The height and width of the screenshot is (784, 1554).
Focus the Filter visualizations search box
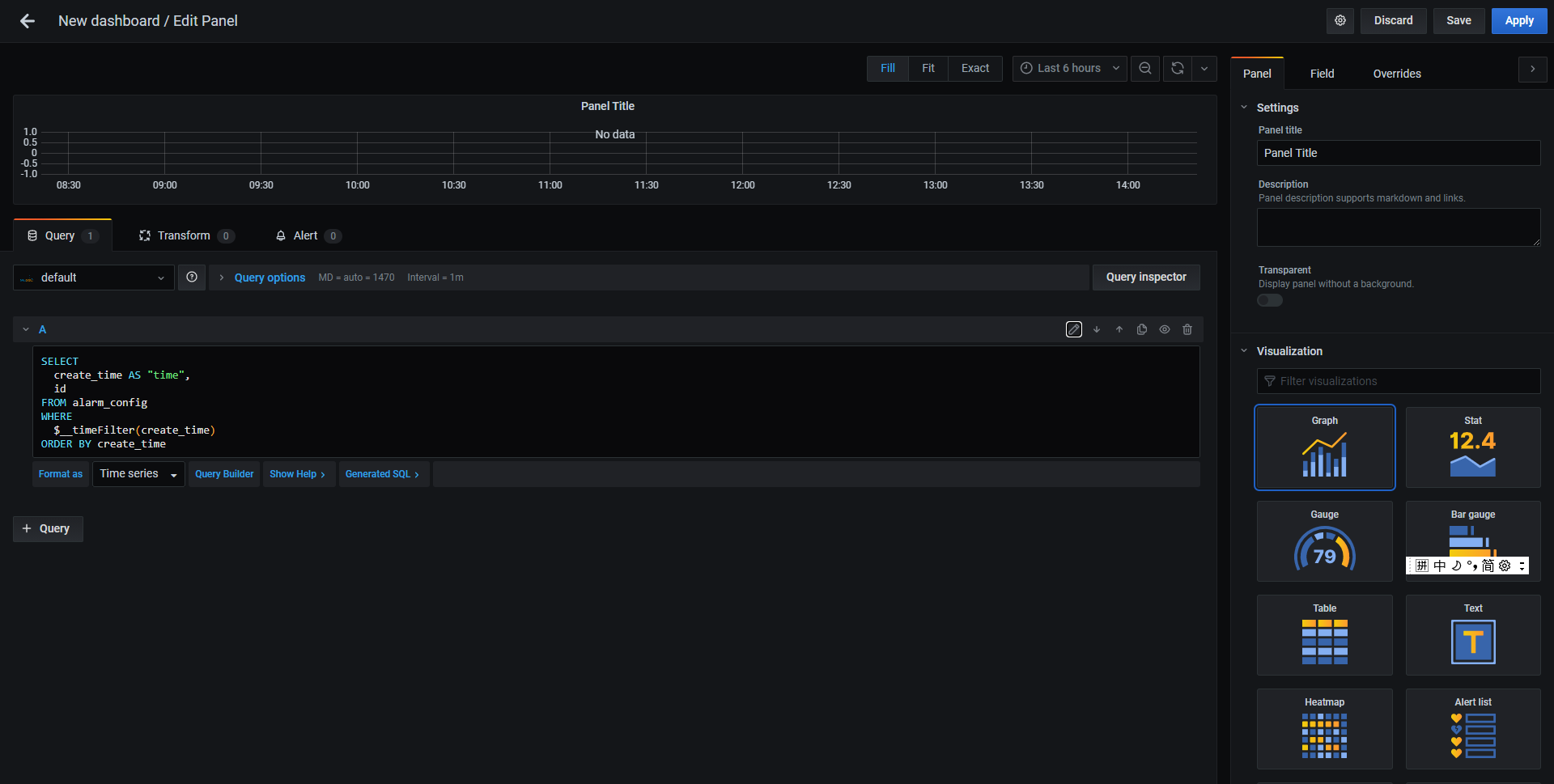coord(1399,381)
